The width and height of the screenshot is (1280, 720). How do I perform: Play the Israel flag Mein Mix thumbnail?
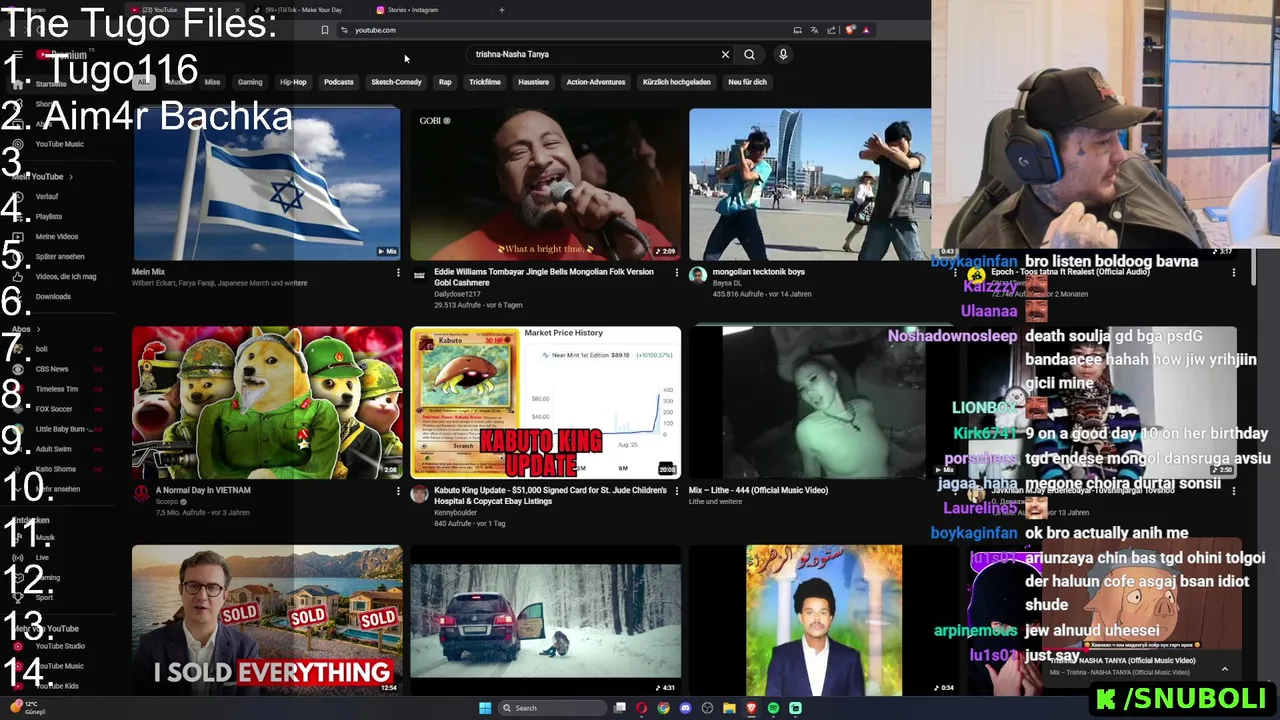point(266,184)
